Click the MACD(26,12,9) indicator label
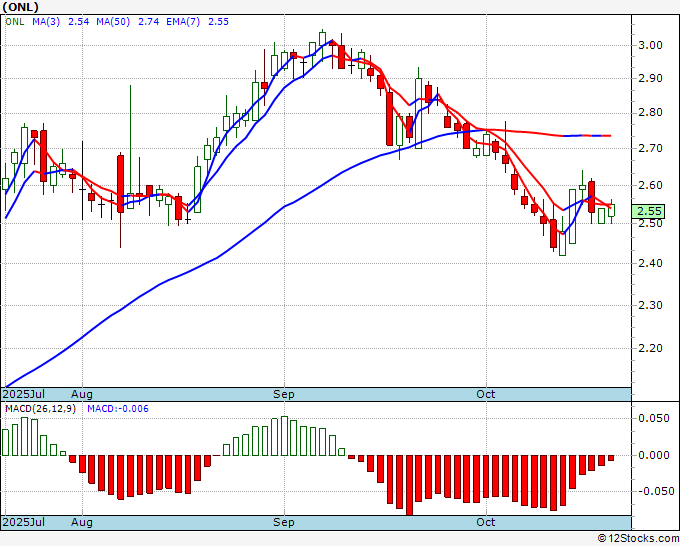The image size is (680, 546). (40, 409)
